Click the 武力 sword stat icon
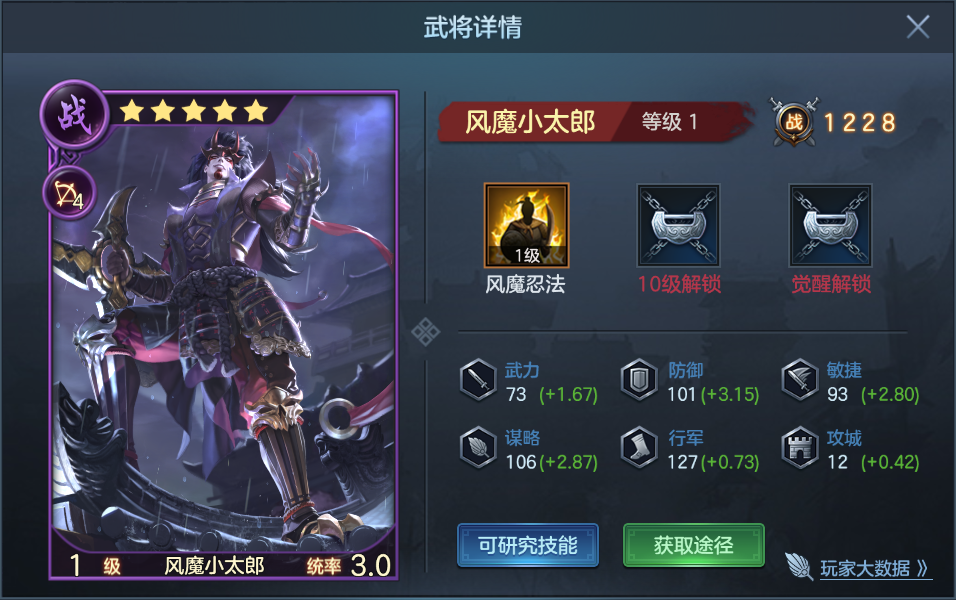Screen dimensions: 956x600 click(479, 380)
